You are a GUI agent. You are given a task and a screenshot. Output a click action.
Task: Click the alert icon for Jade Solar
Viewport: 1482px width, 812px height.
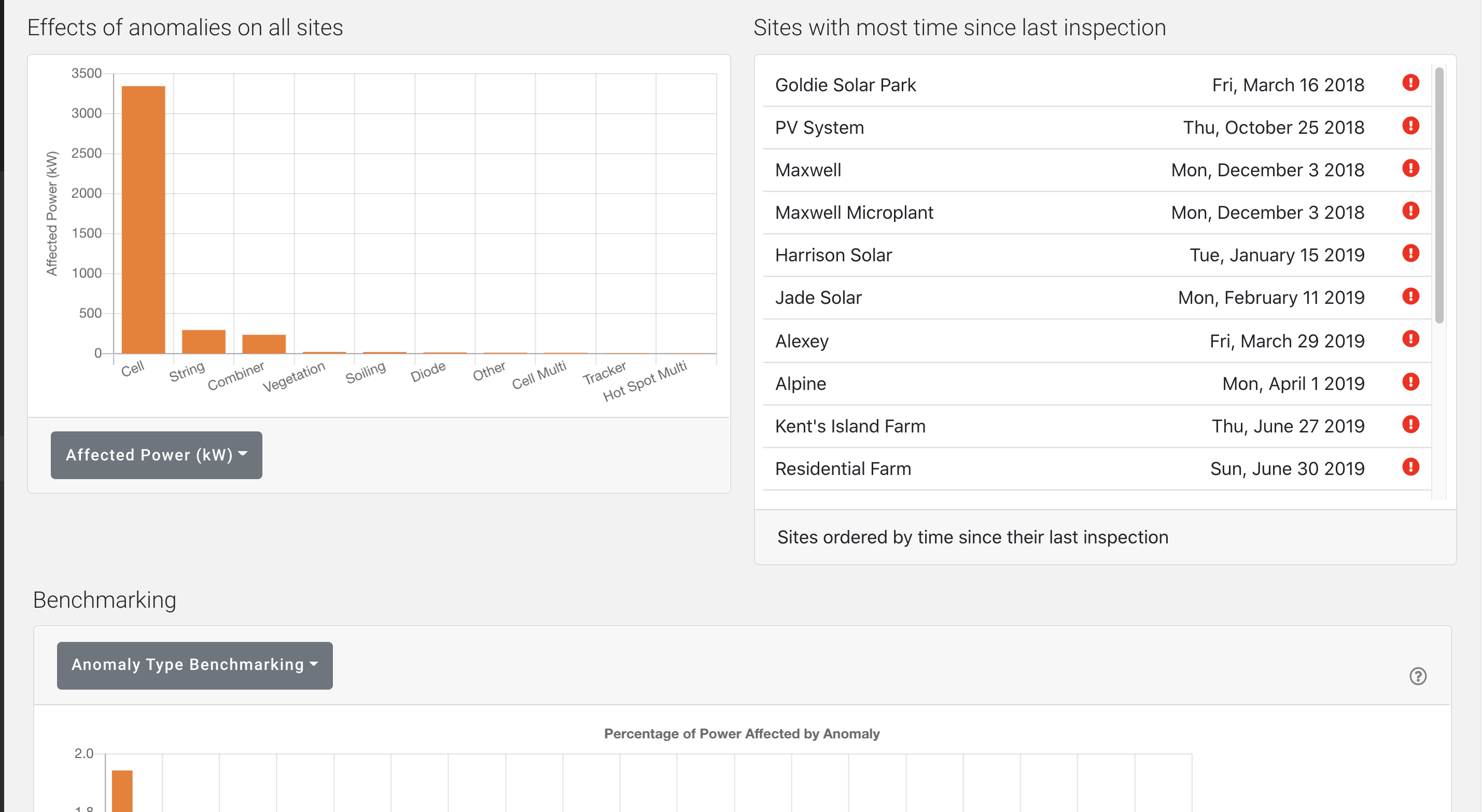click(1410, 297)
